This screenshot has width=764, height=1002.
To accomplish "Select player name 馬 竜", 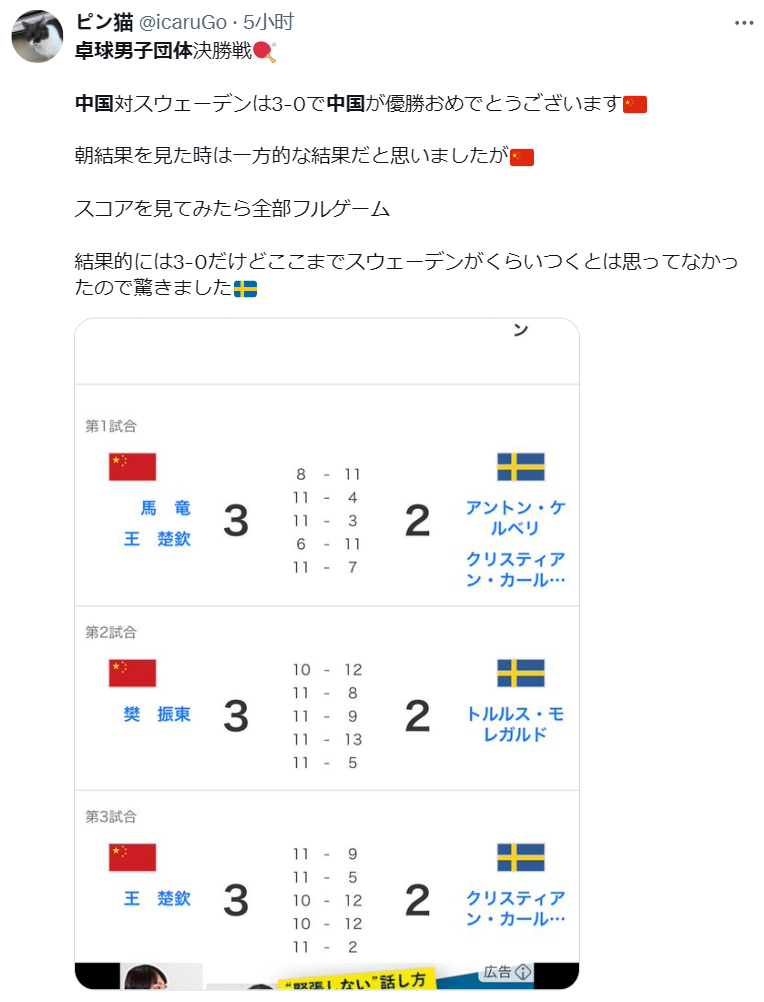I will (165, 508).
